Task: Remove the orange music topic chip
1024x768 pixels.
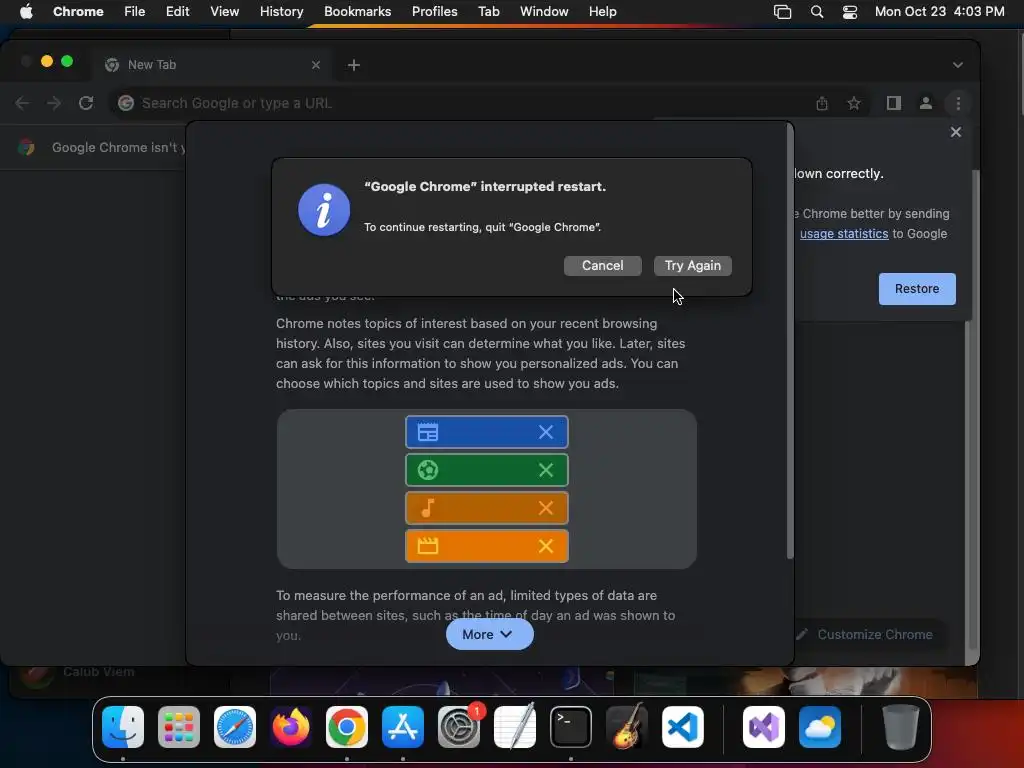Action: point(546,508)
